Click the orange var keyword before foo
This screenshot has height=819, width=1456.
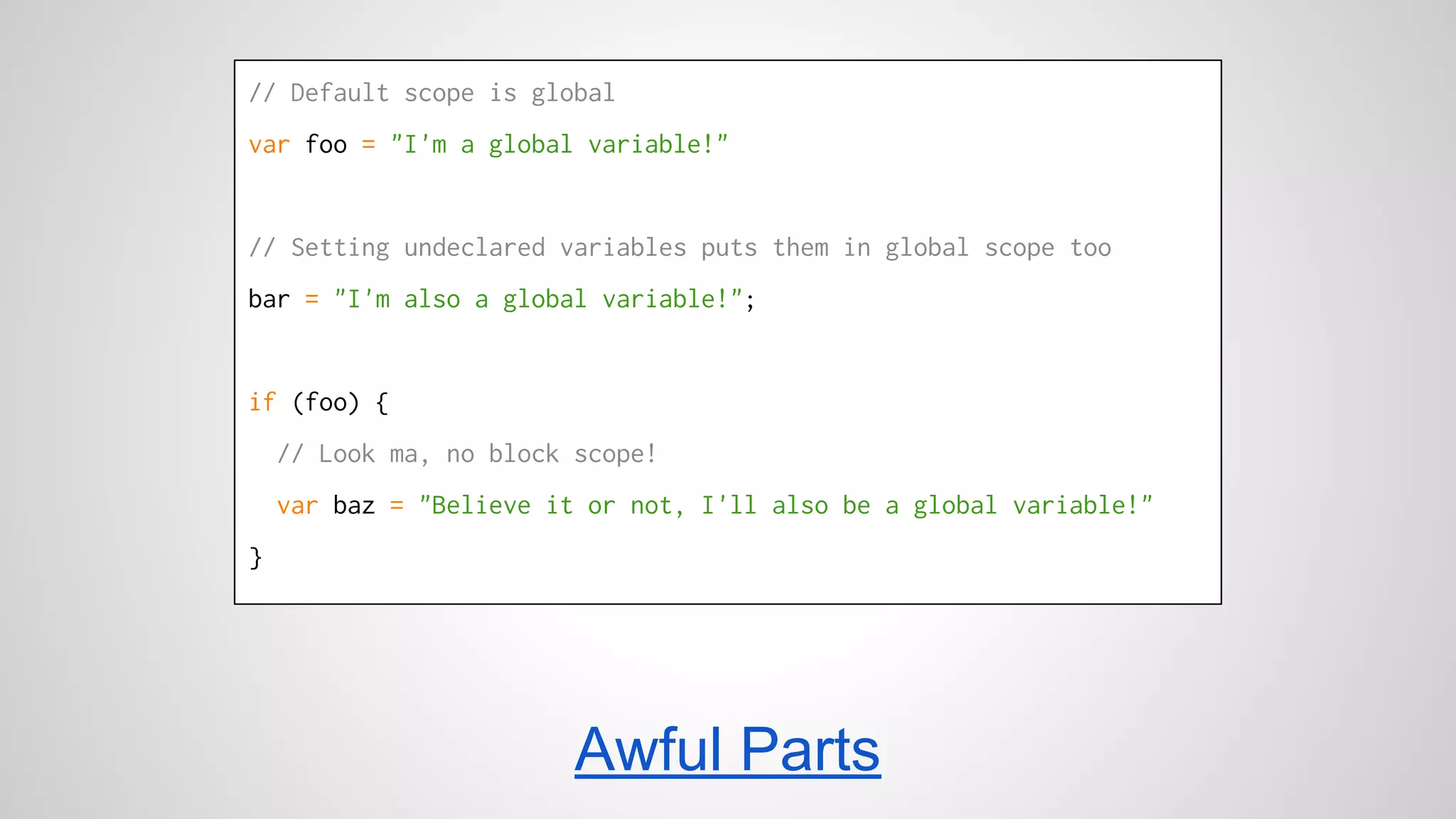tap(269, 145)
